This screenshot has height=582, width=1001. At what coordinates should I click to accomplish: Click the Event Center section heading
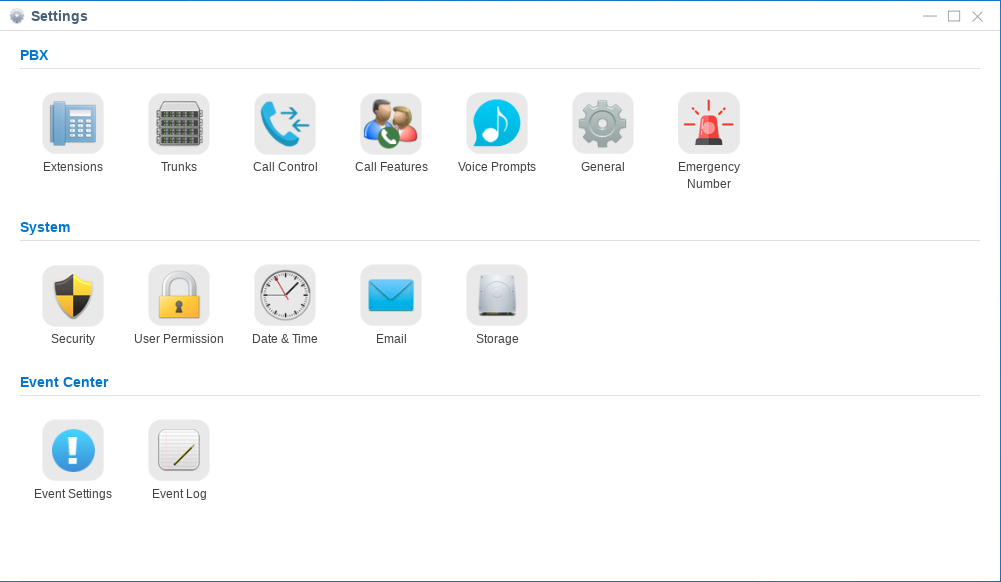pos(64,382)
